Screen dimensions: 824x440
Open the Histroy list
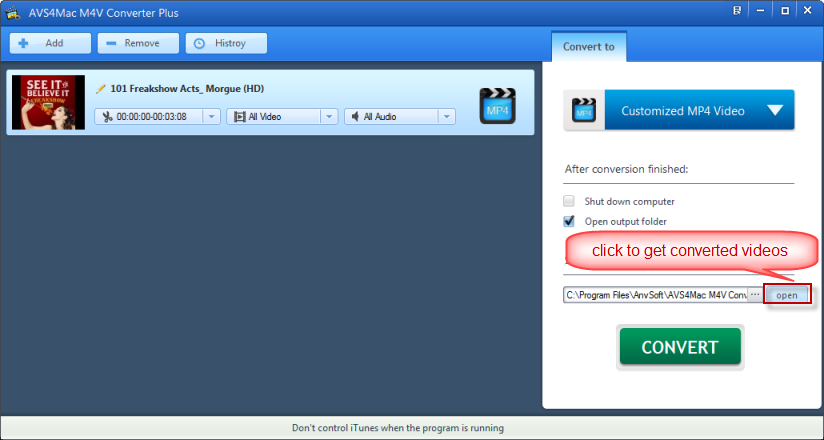tap(226, 43)
